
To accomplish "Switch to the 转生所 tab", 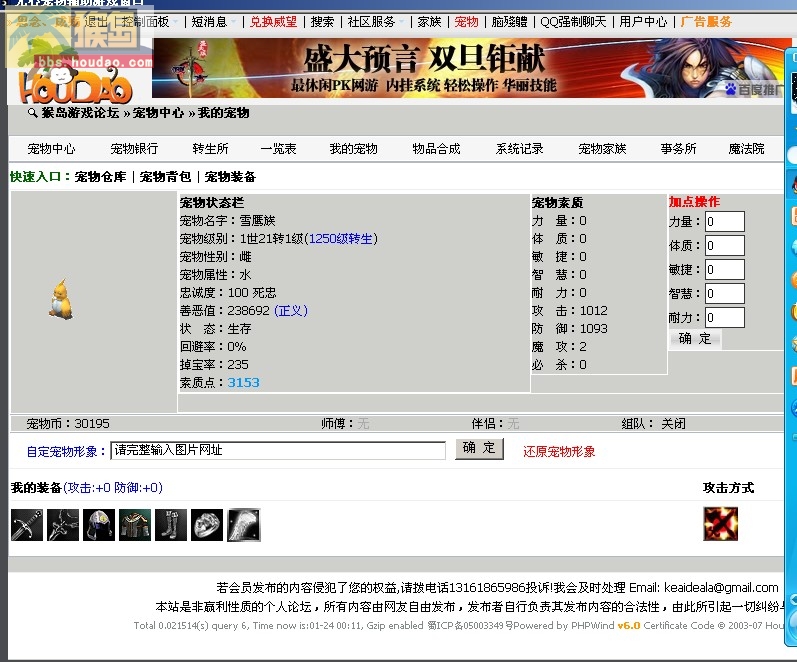I will pos(210,149).
